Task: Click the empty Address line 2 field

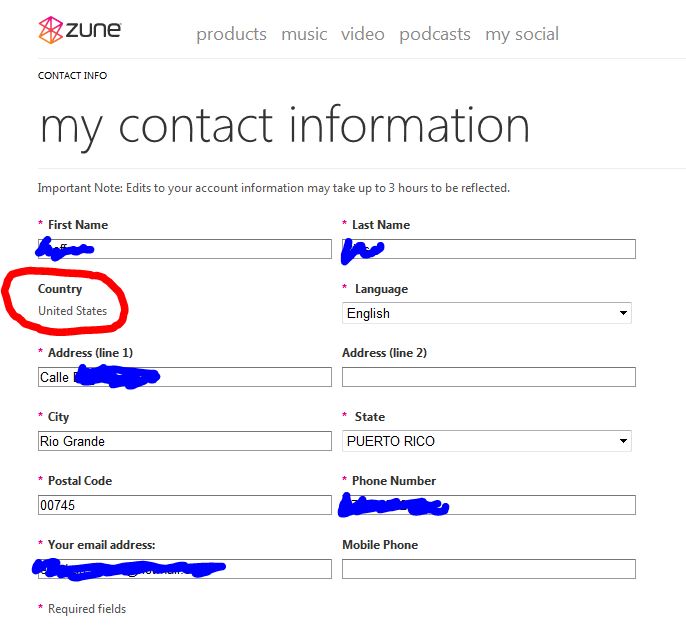Action: pyautogui.click(x=489, y=377)
